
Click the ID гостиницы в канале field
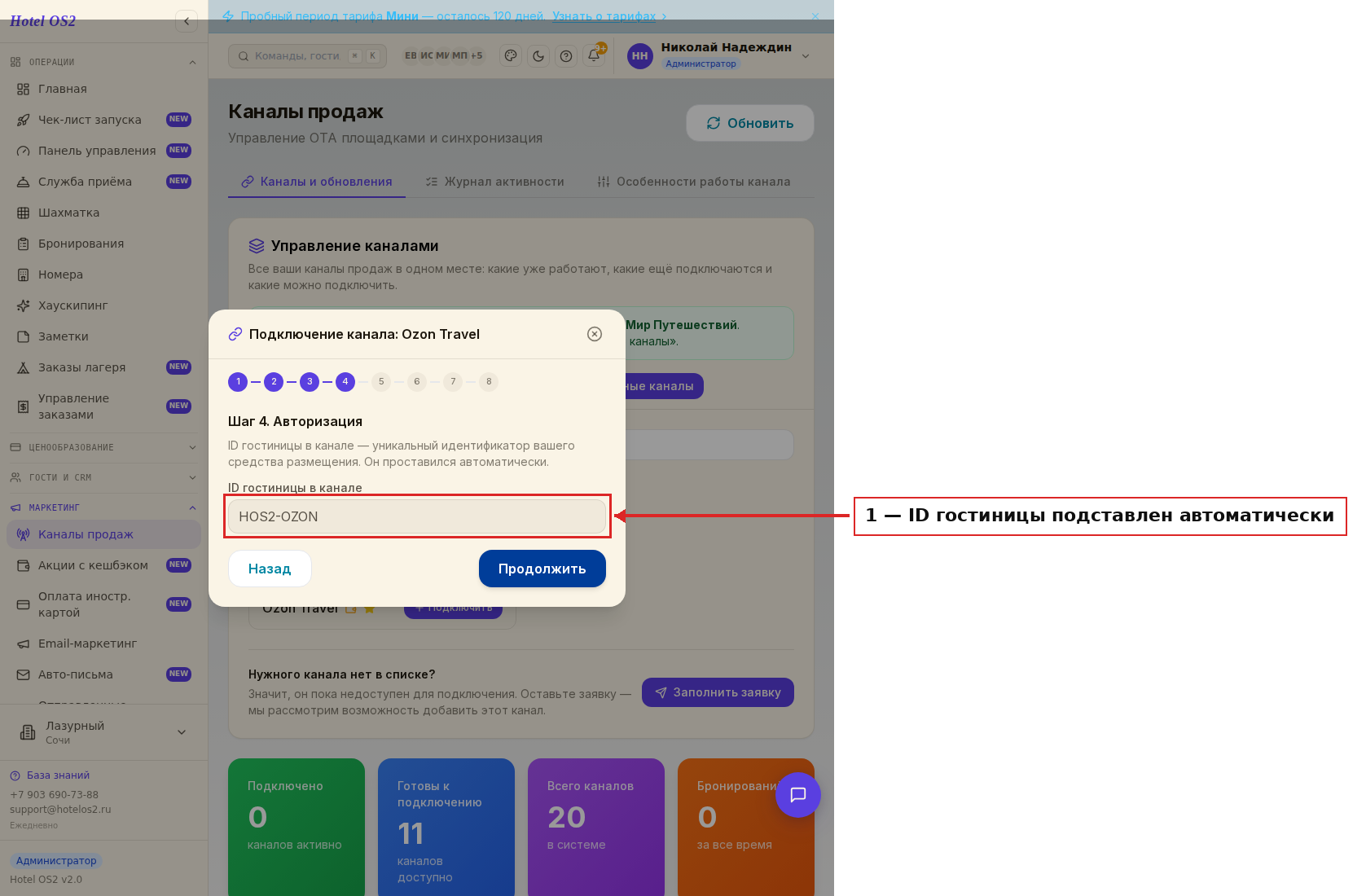417,516
